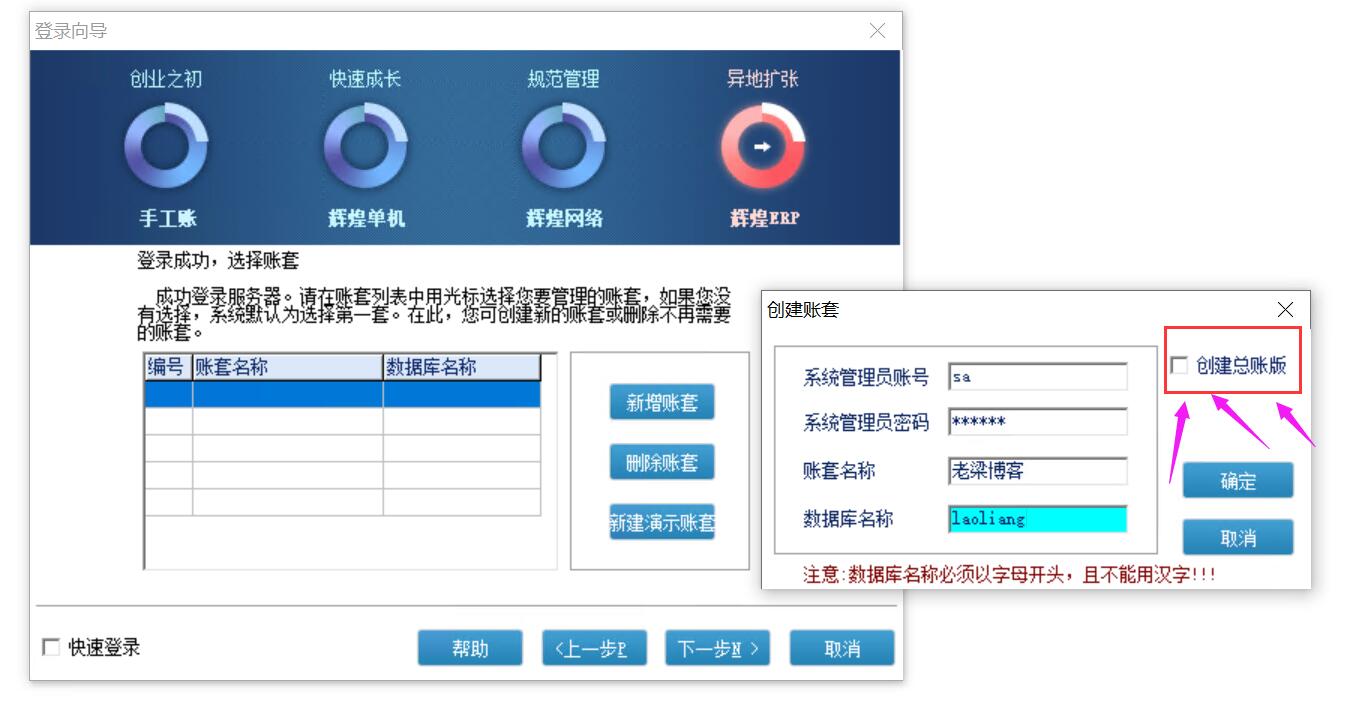This screenshot has width=1356, height=705.
Task: Select the 辉煌单机 ring icon
Action: click(x=365, y=148)
